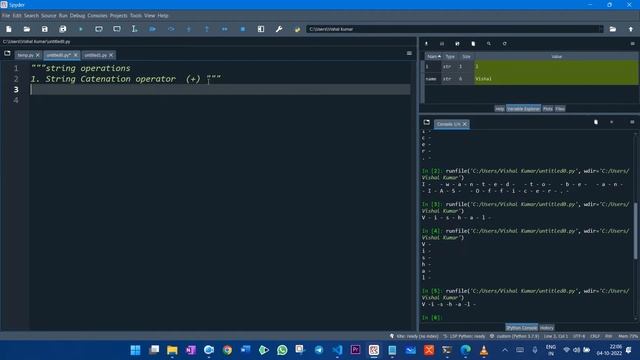Run file with the green play icon
Image resolution: width=640 pixels, height=360 pixels.
81,29
